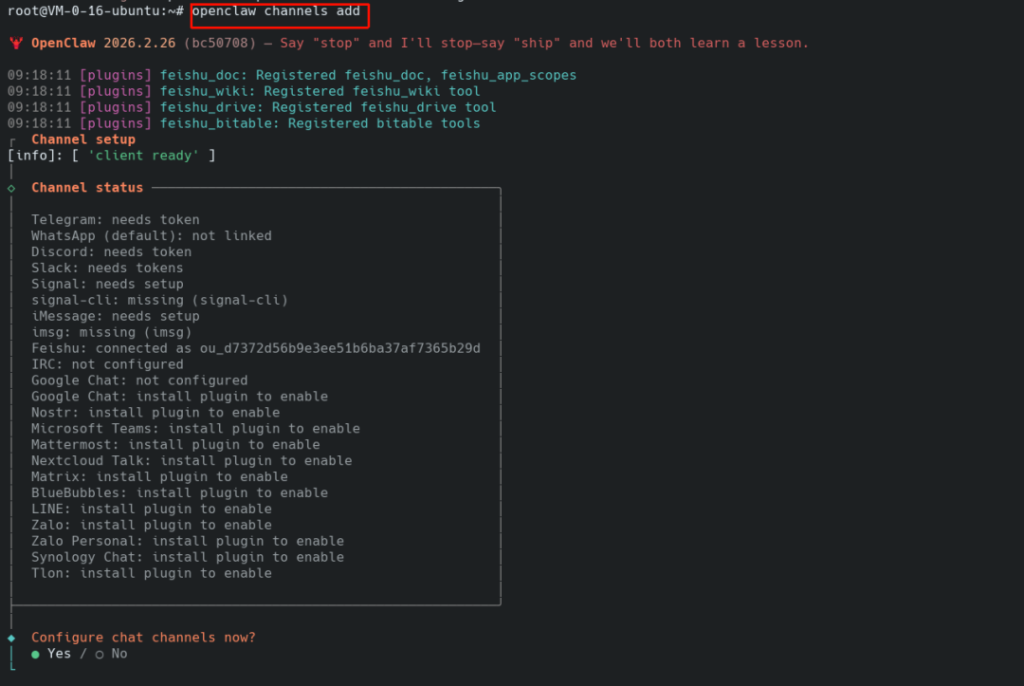Click the Feishu connected status line

255,348
